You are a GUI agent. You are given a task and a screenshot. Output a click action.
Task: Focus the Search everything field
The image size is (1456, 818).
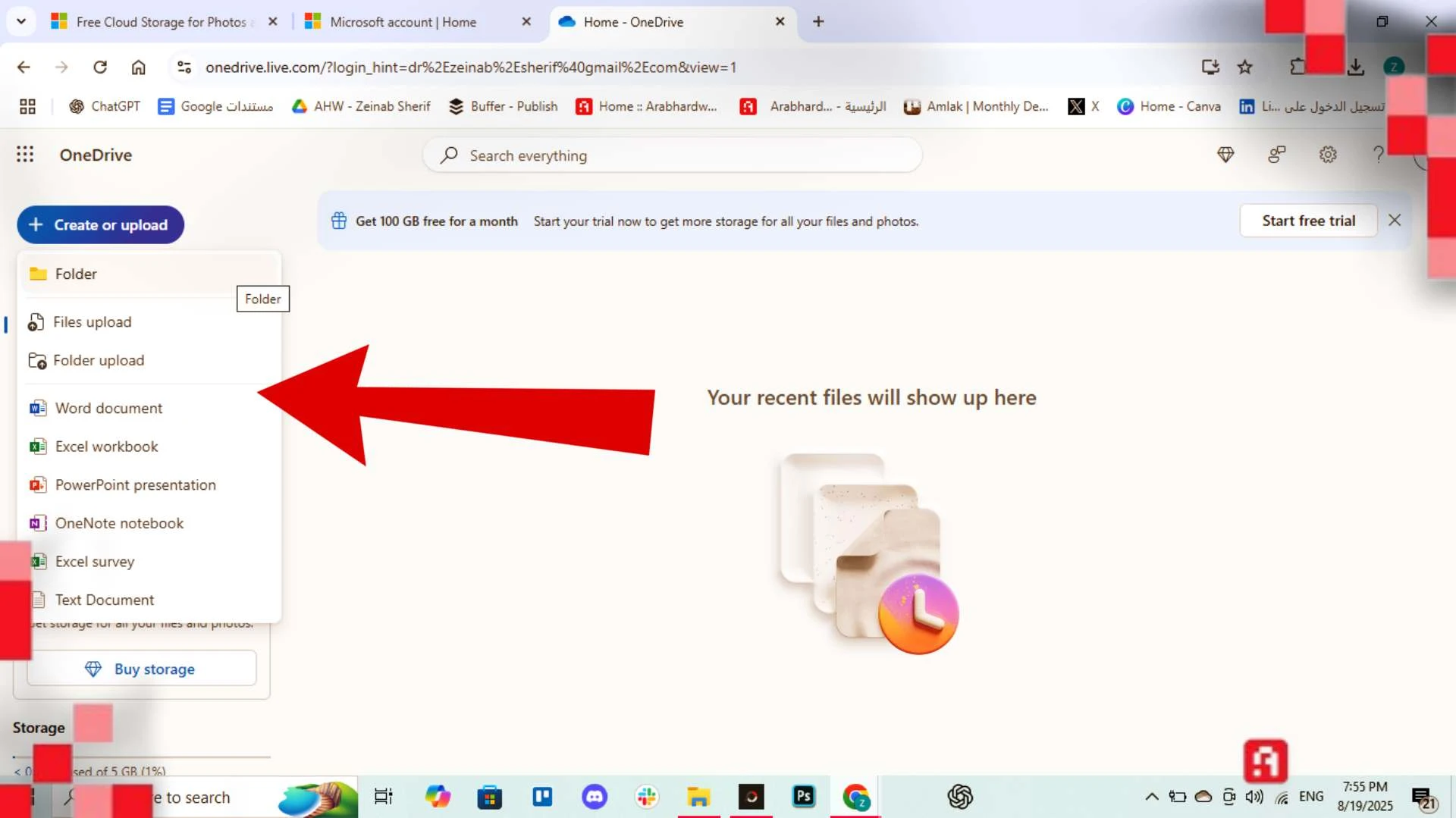(x=672, y=155)
